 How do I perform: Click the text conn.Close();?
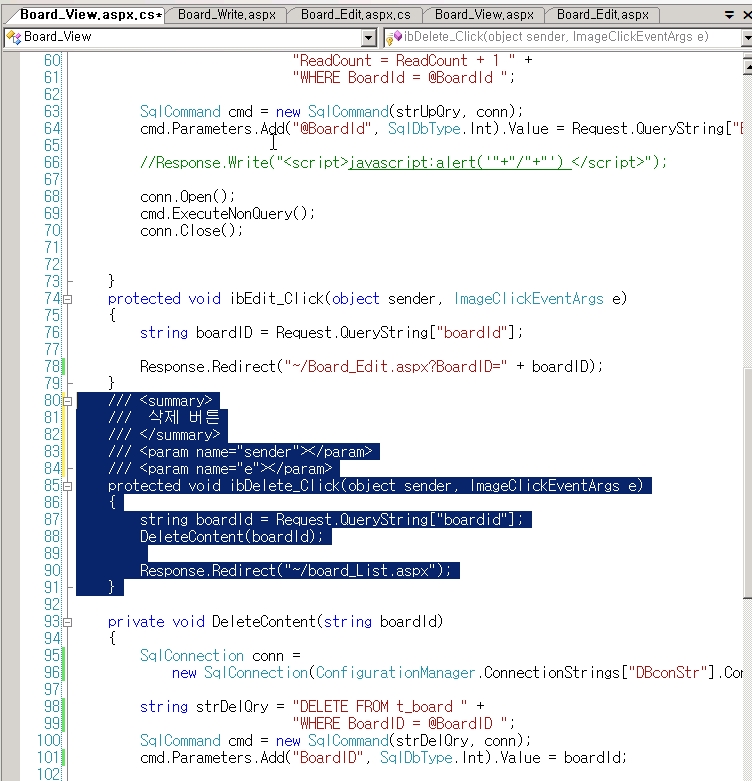[x=191, y=231]
